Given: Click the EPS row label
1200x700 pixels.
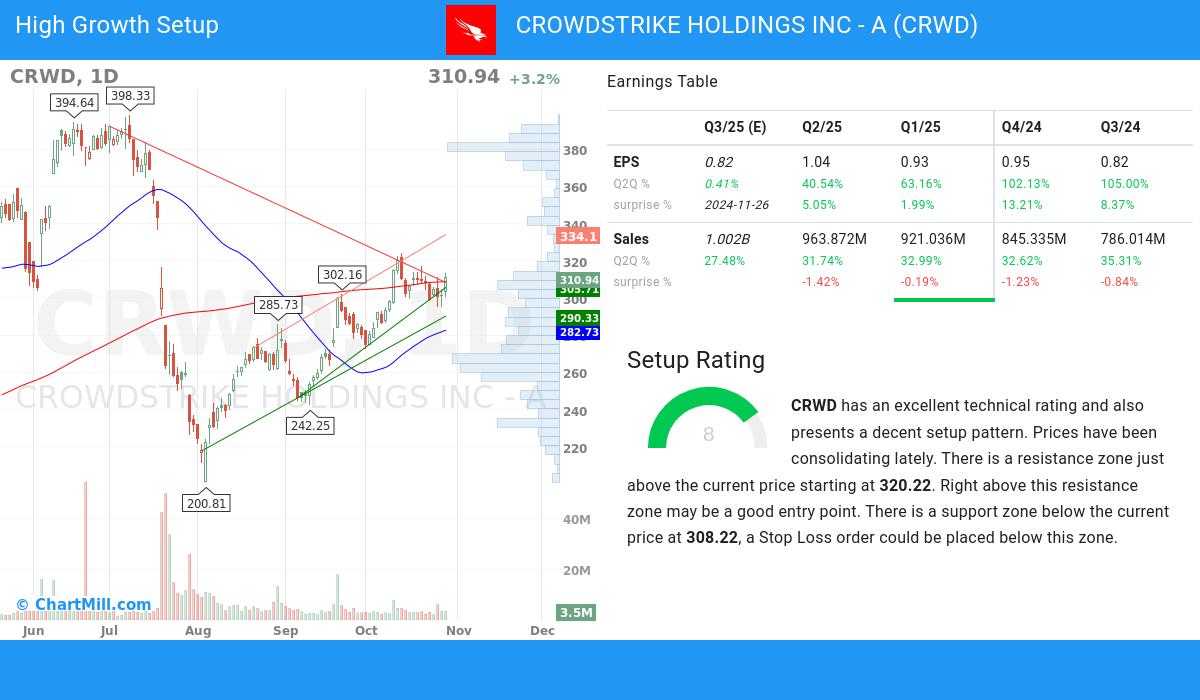Looking at the screenshot, I should point(626,162).
